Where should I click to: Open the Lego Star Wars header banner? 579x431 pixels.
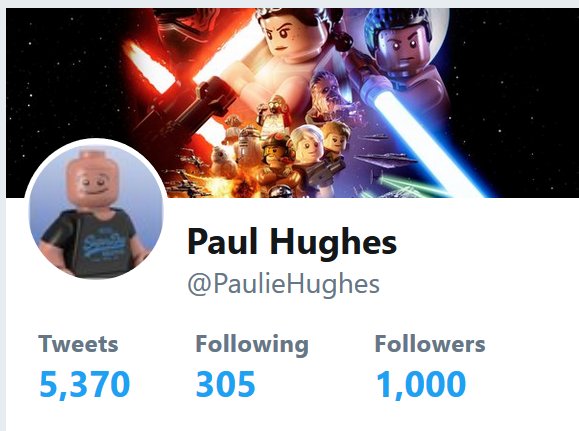click(x=292, y=103)
